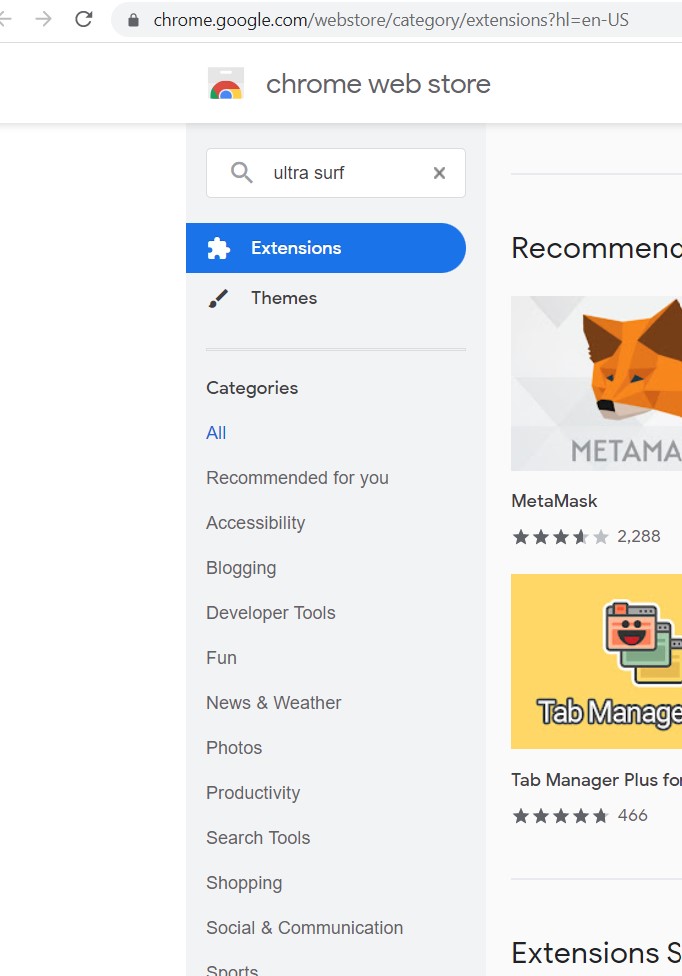
Task: Click in the 'ultra surf' search field
Action: click(336, 173)
